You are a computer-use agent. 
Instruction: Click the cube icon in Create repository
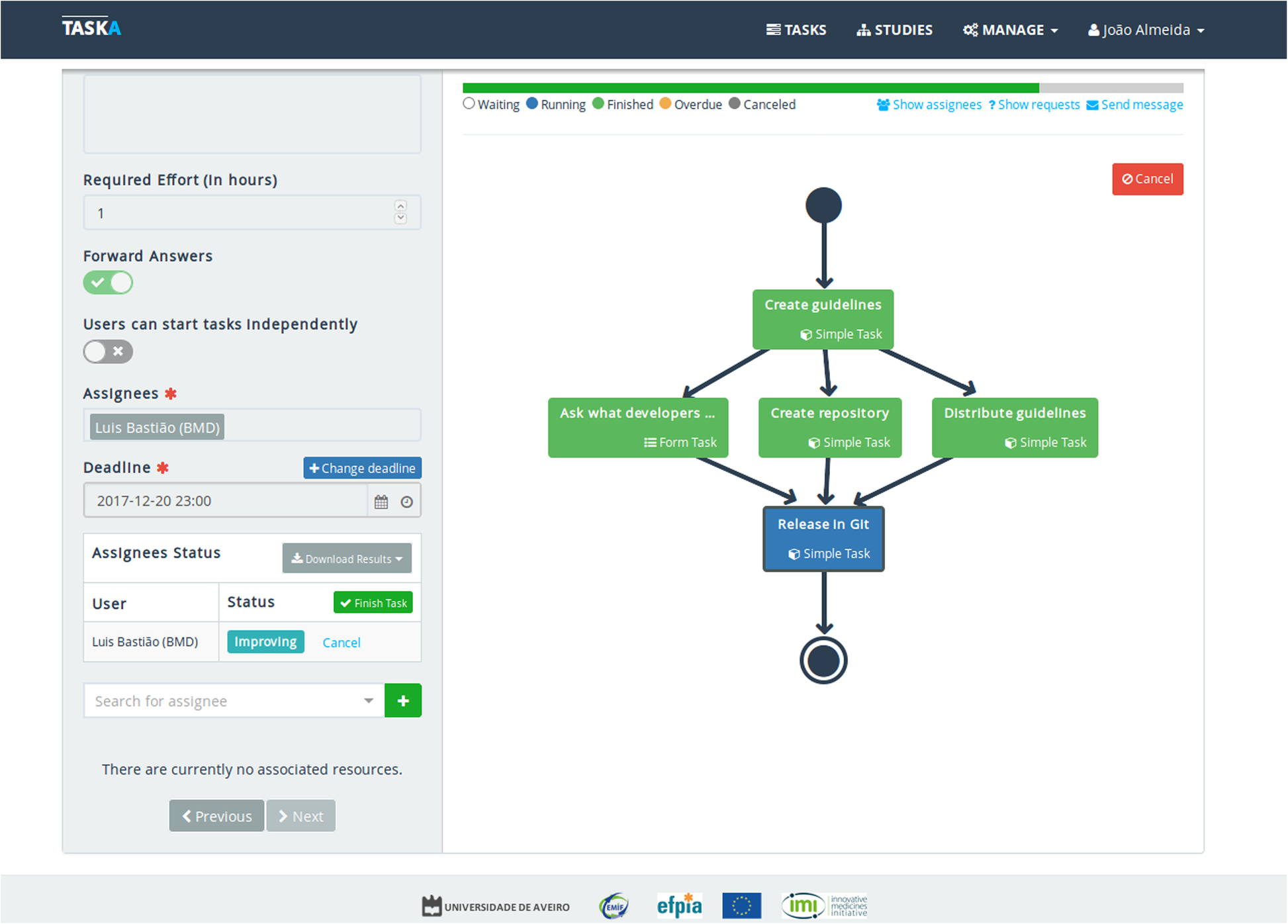[x=813, y=443]
